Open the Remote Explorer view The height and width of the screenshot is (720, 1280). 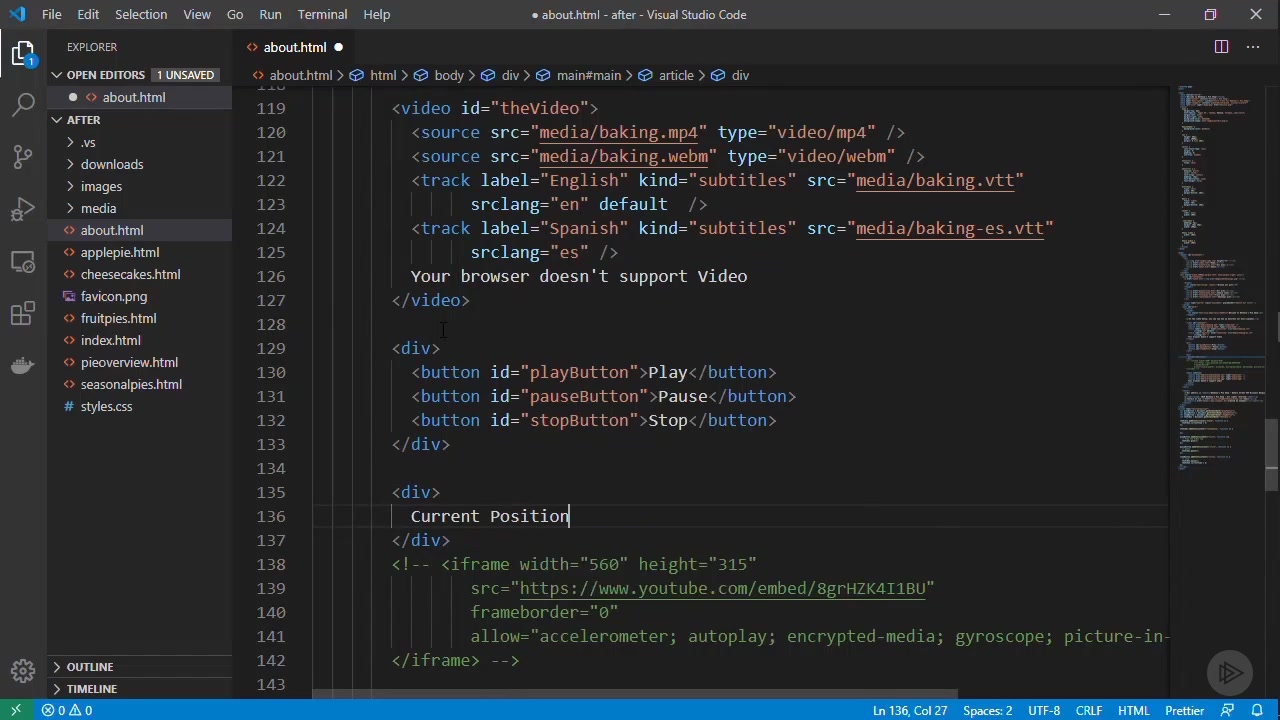(24, 262)
